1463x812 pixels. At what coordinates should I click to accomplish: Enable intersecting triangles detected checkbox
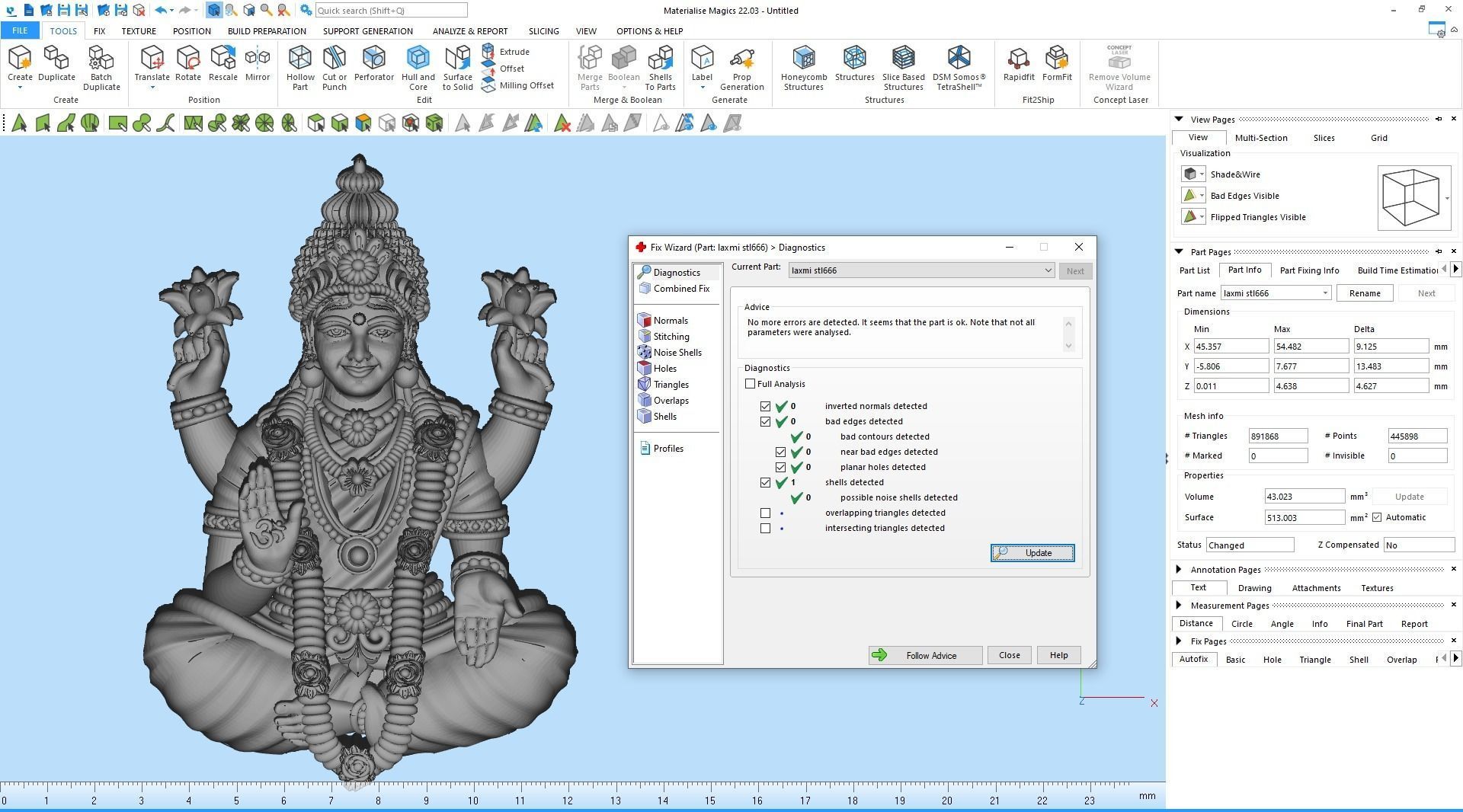pyautogui.click(x=765, y=528)
